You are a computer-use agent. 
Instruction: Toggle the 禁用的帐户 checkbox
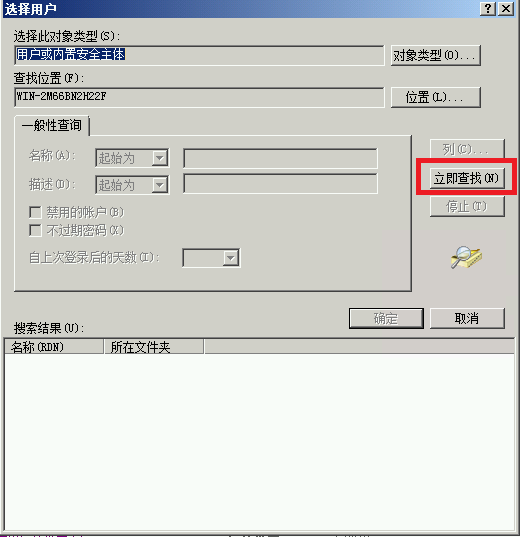[x=35, y=212]
